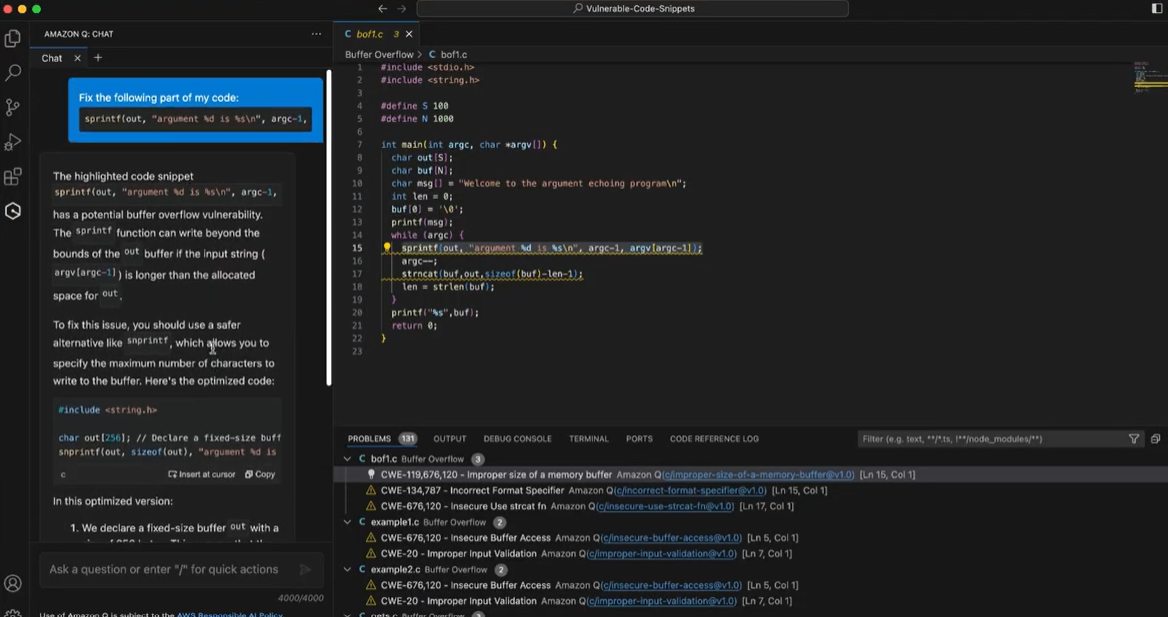1168x617 pixels.
Task: Click the filter funnel icon in Problems
Action: (x=1134, y=439)
